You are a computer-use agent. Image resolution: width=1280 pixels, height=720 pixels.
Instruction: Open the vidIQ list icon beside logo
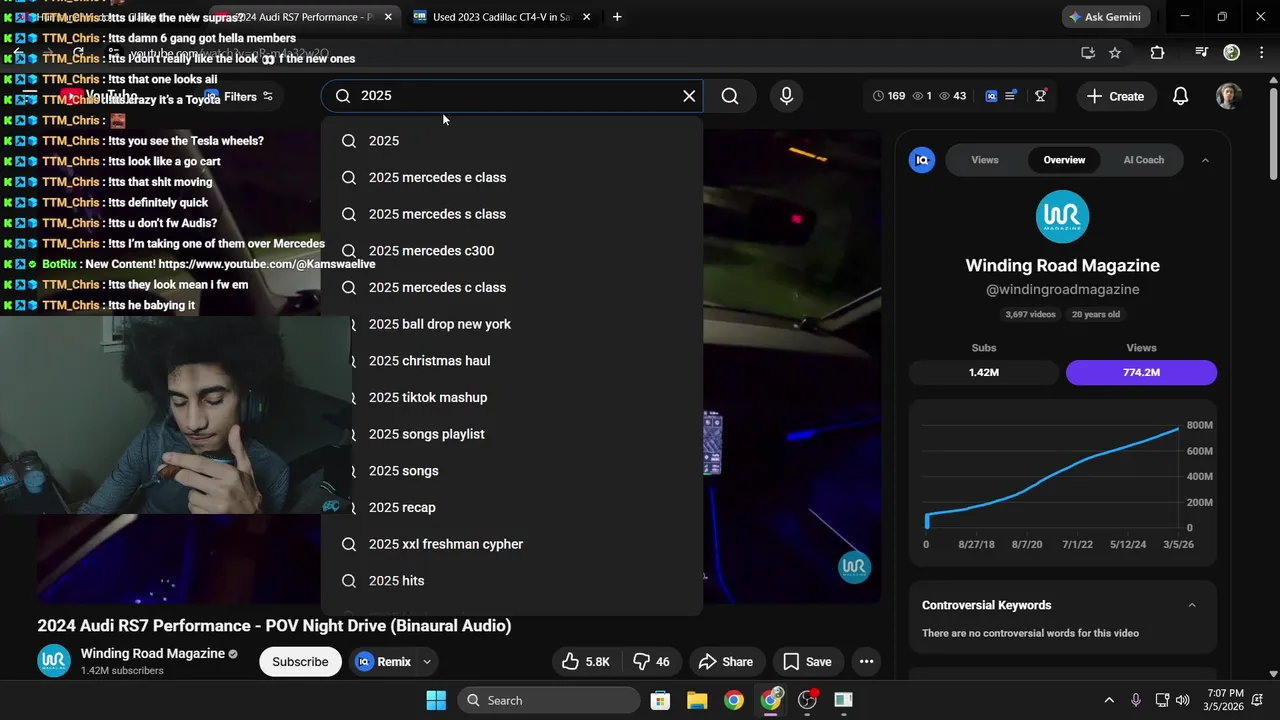[x=1011, y=96]
